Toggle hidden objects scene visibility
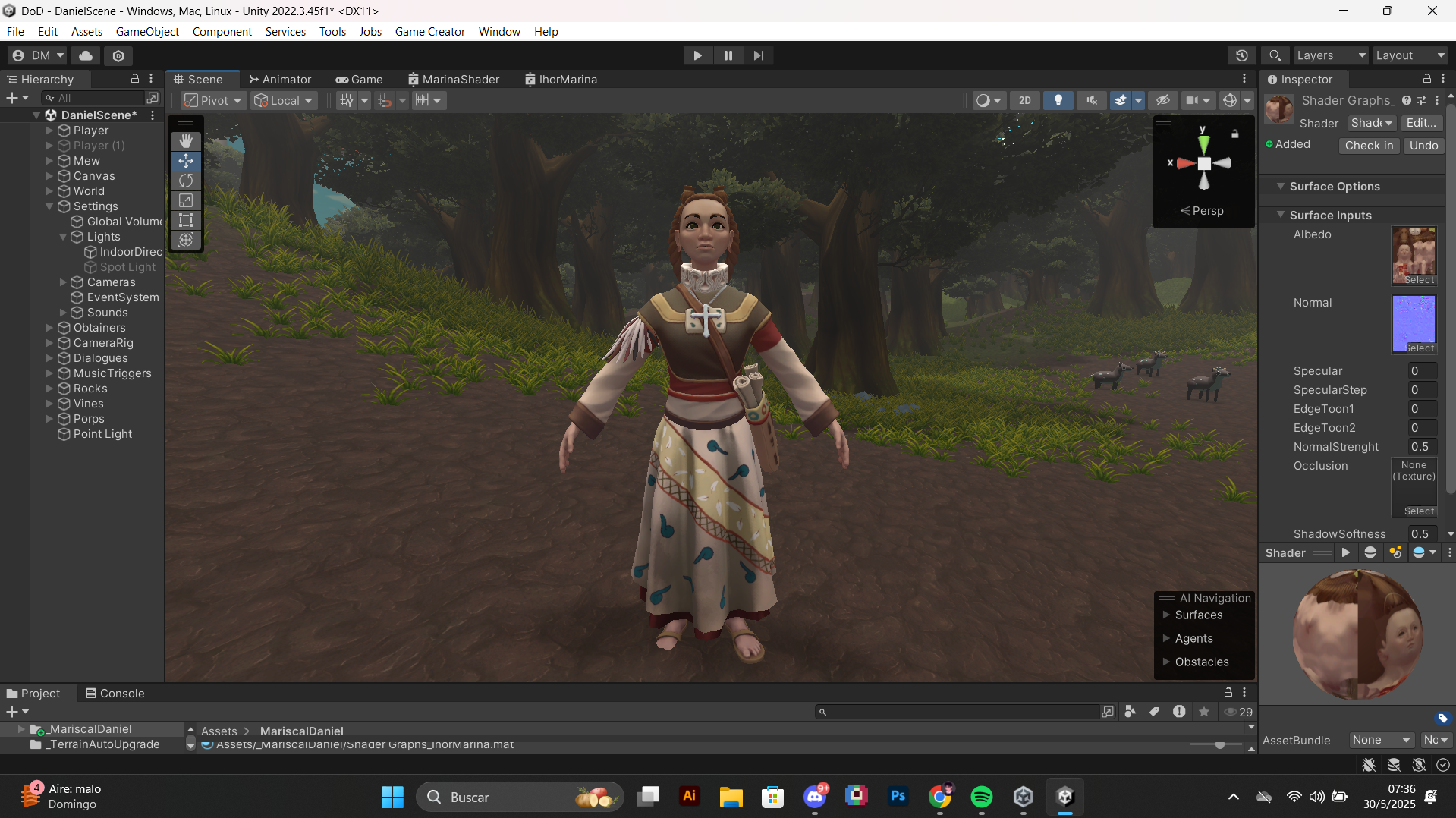Image resolution: width=1456 pixels, height=818 pixels. coord(1162,100)
